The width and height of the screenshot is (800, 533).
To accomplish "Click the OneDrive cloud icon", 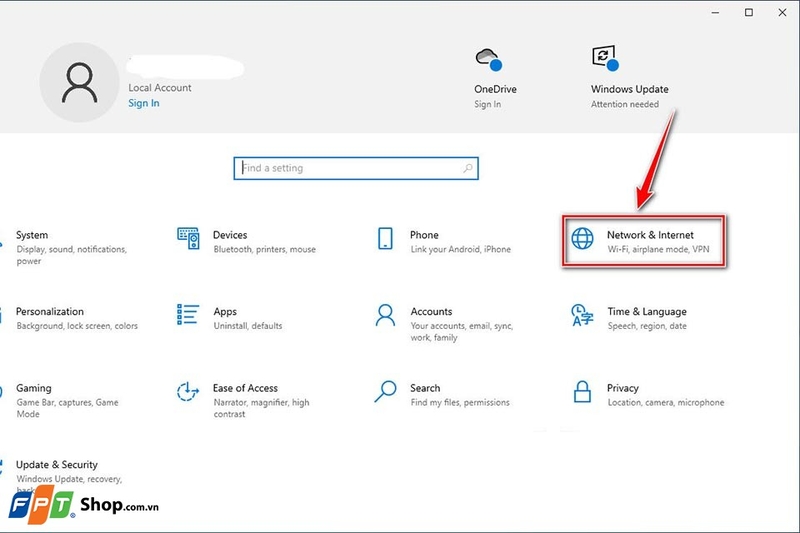I will [489, 59].
